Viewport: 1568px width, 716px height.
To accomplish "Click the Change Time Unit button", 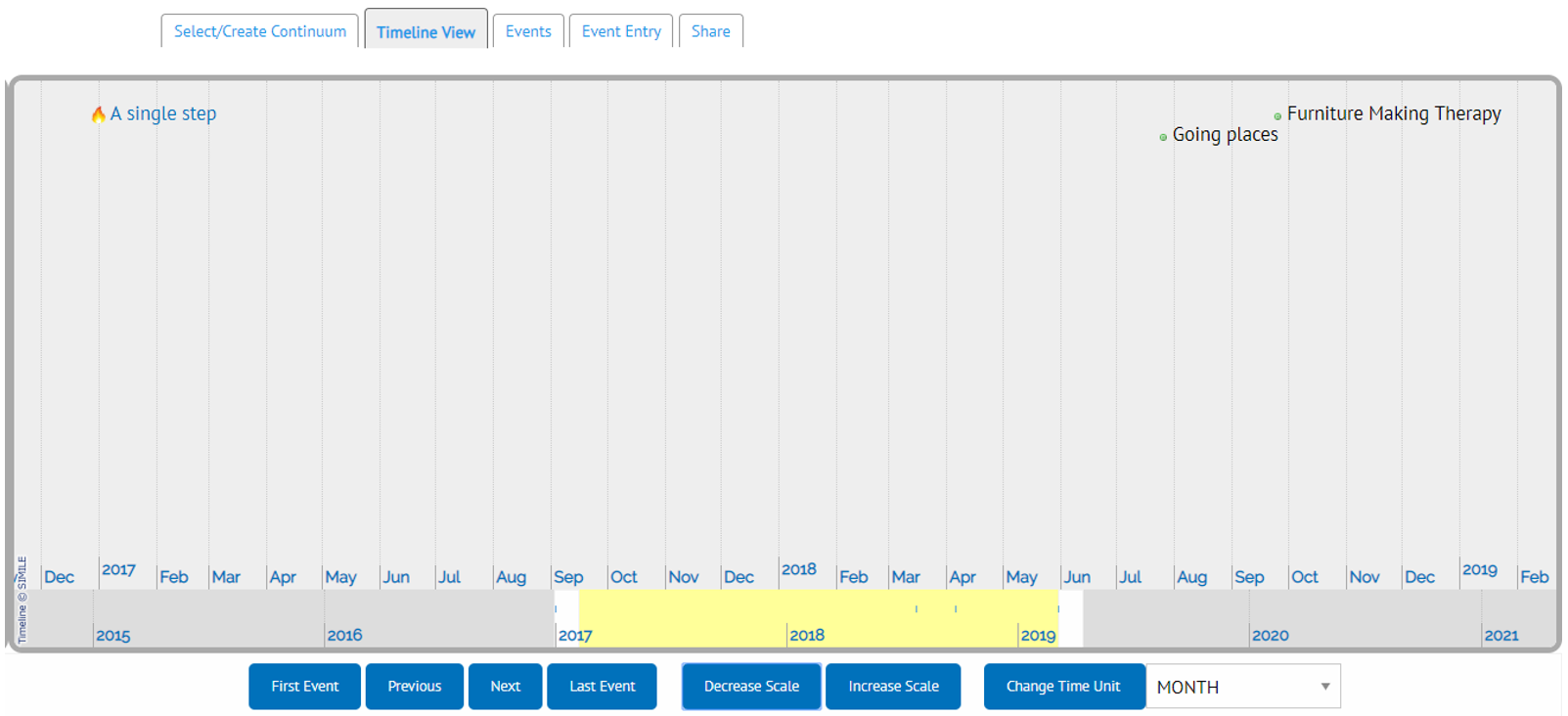I will tap(1063, 687).
